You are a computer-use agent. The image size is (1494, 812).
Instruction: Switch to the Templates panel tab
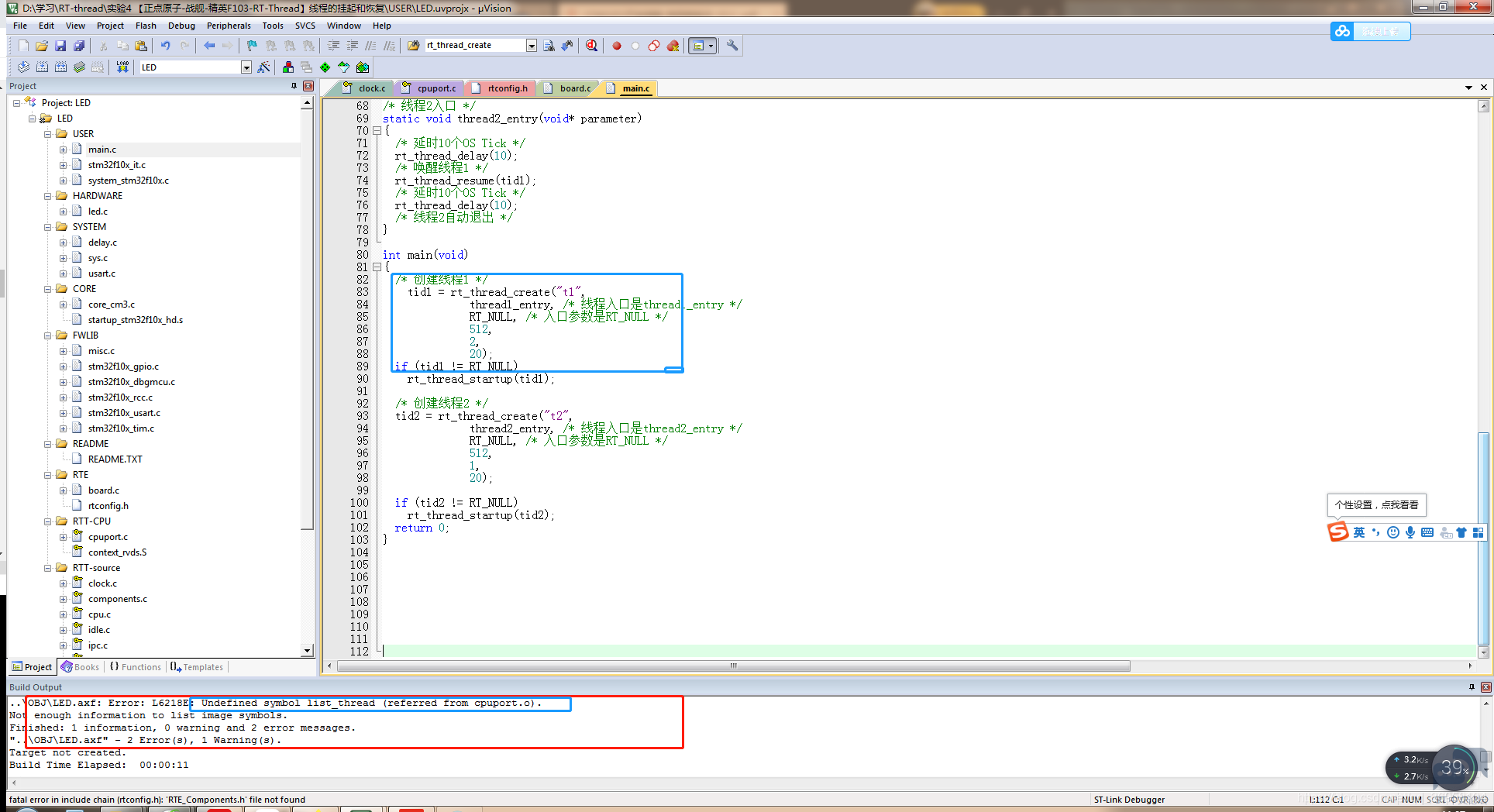coord(197,667)
